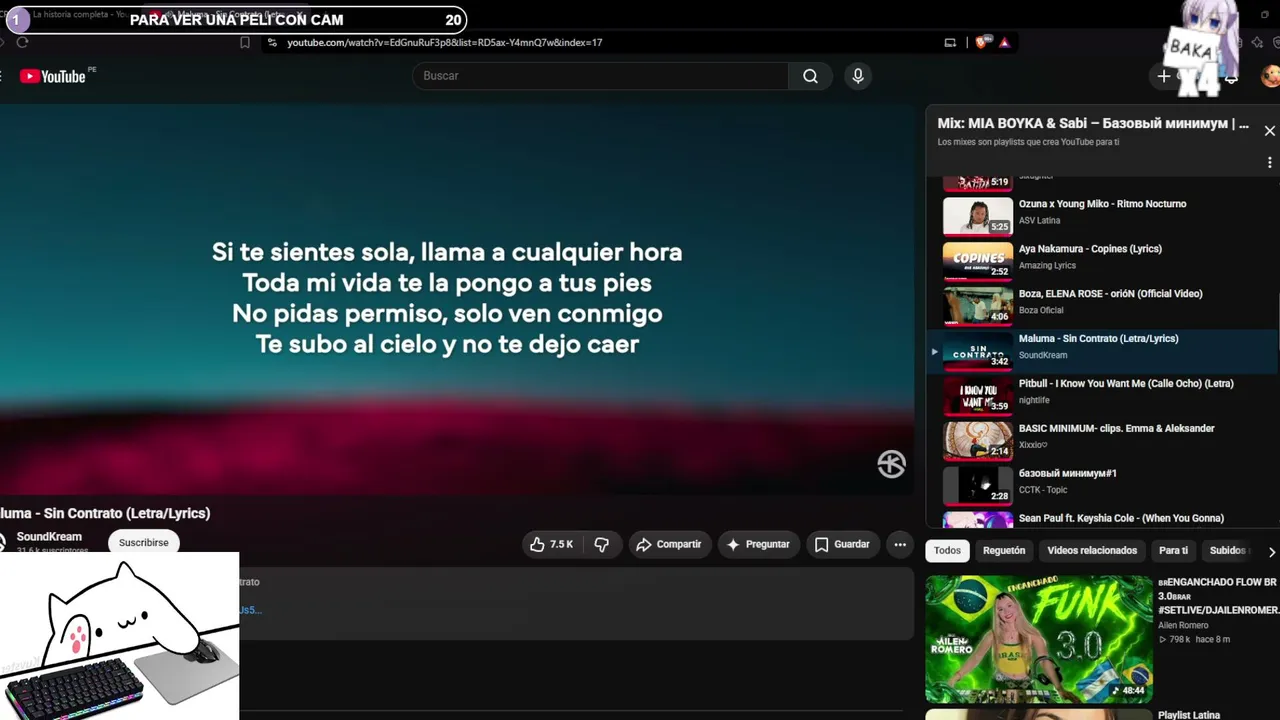Open the account avatar menu
Screen dimensions: 1280x720
tap(1270, 76)
